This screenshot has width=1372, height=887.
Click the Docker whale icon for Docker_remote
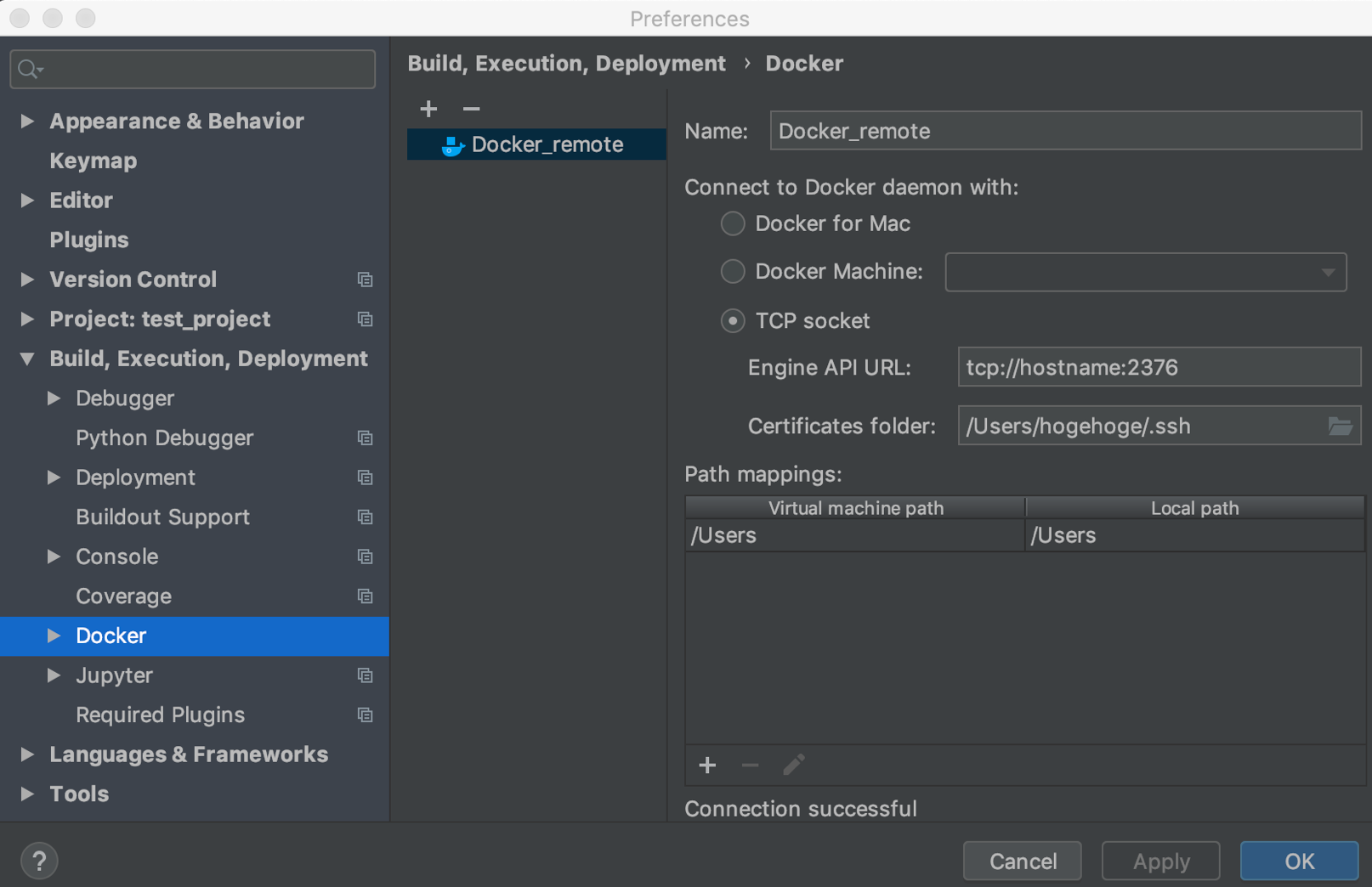coord(452,145)
